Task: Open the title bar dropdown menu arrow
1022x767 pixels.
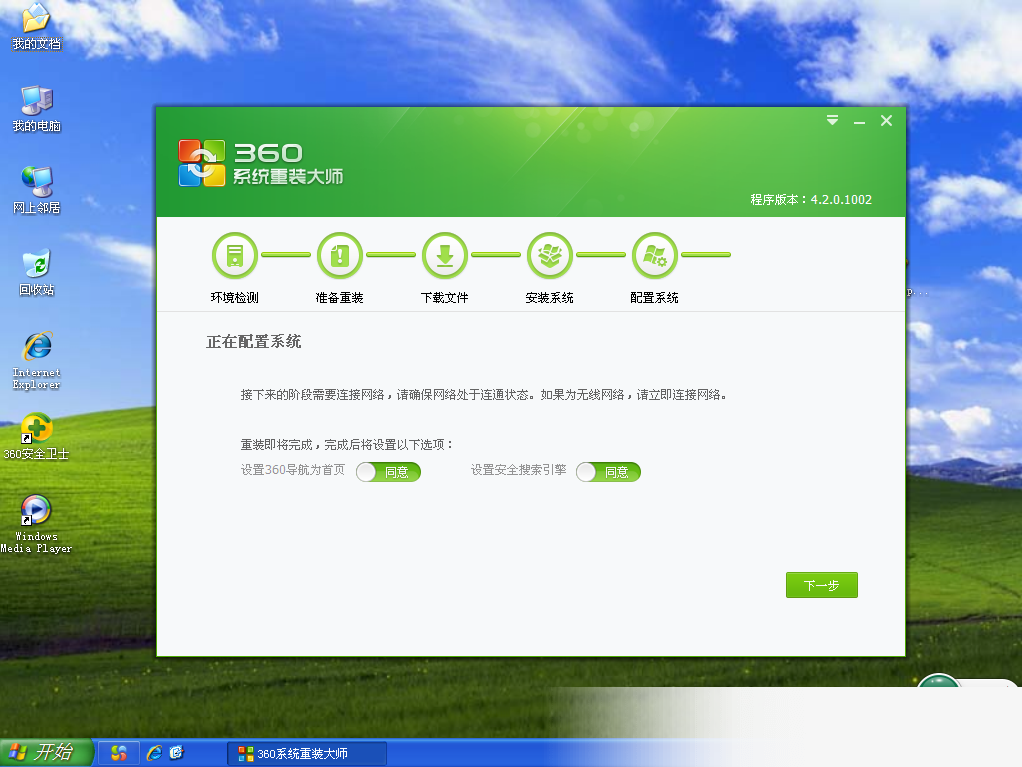Action: pyautogui.click(x=832, y=121)
